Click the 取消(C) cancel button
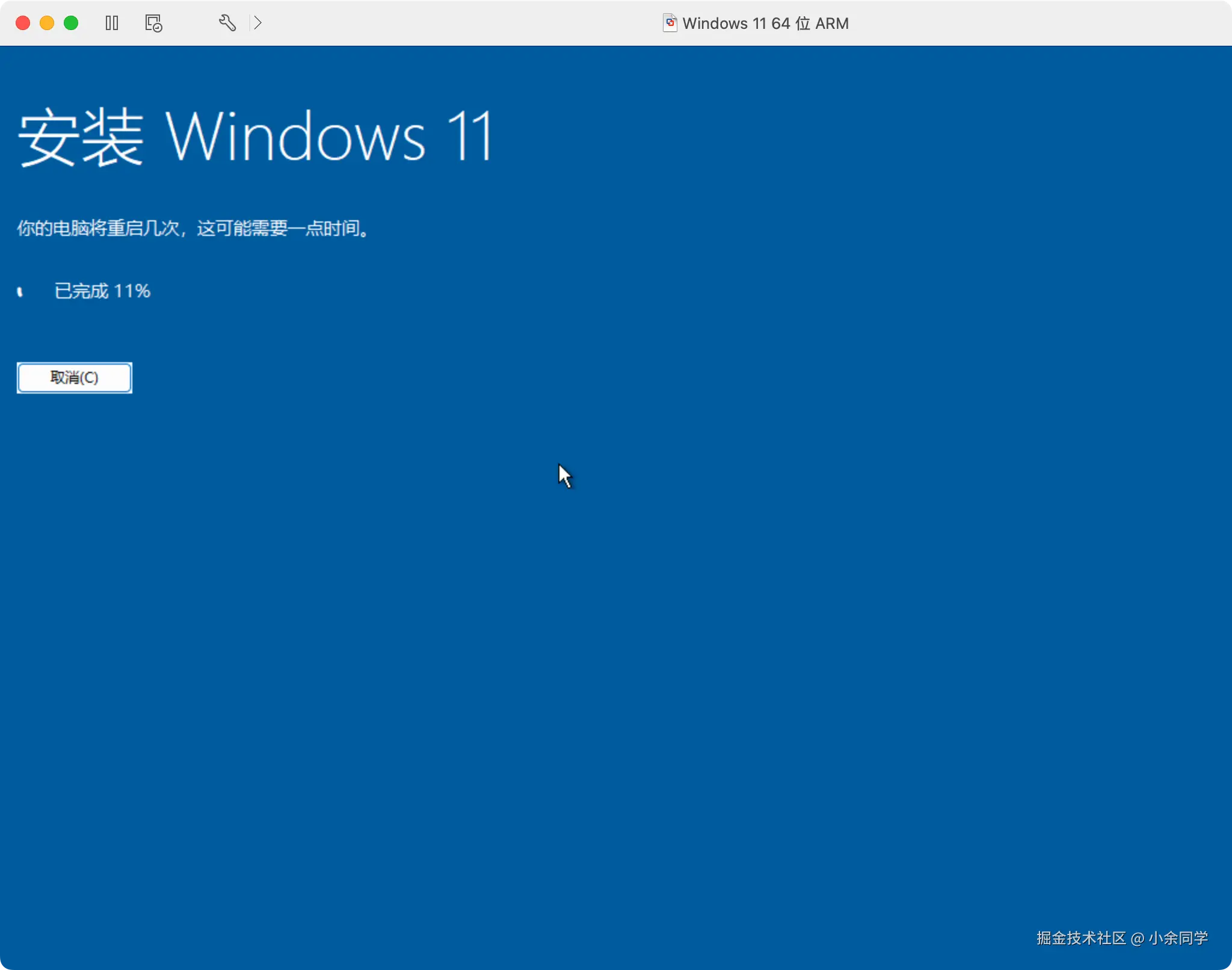1232x970 pixels. 74,378
